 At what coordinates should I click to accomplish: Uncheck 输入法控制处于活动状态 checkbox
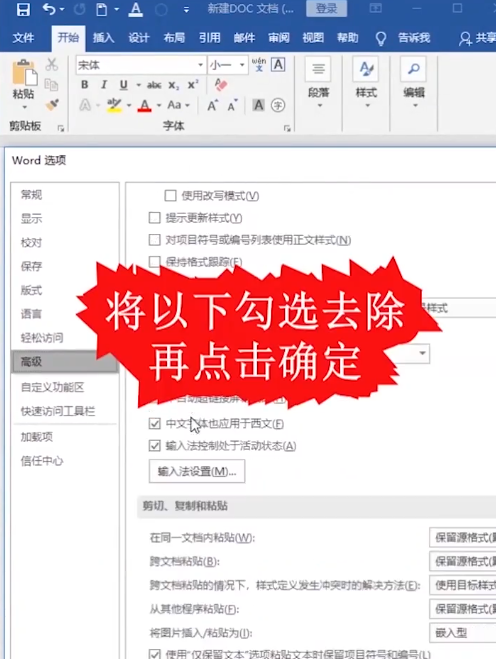(155, 446)
